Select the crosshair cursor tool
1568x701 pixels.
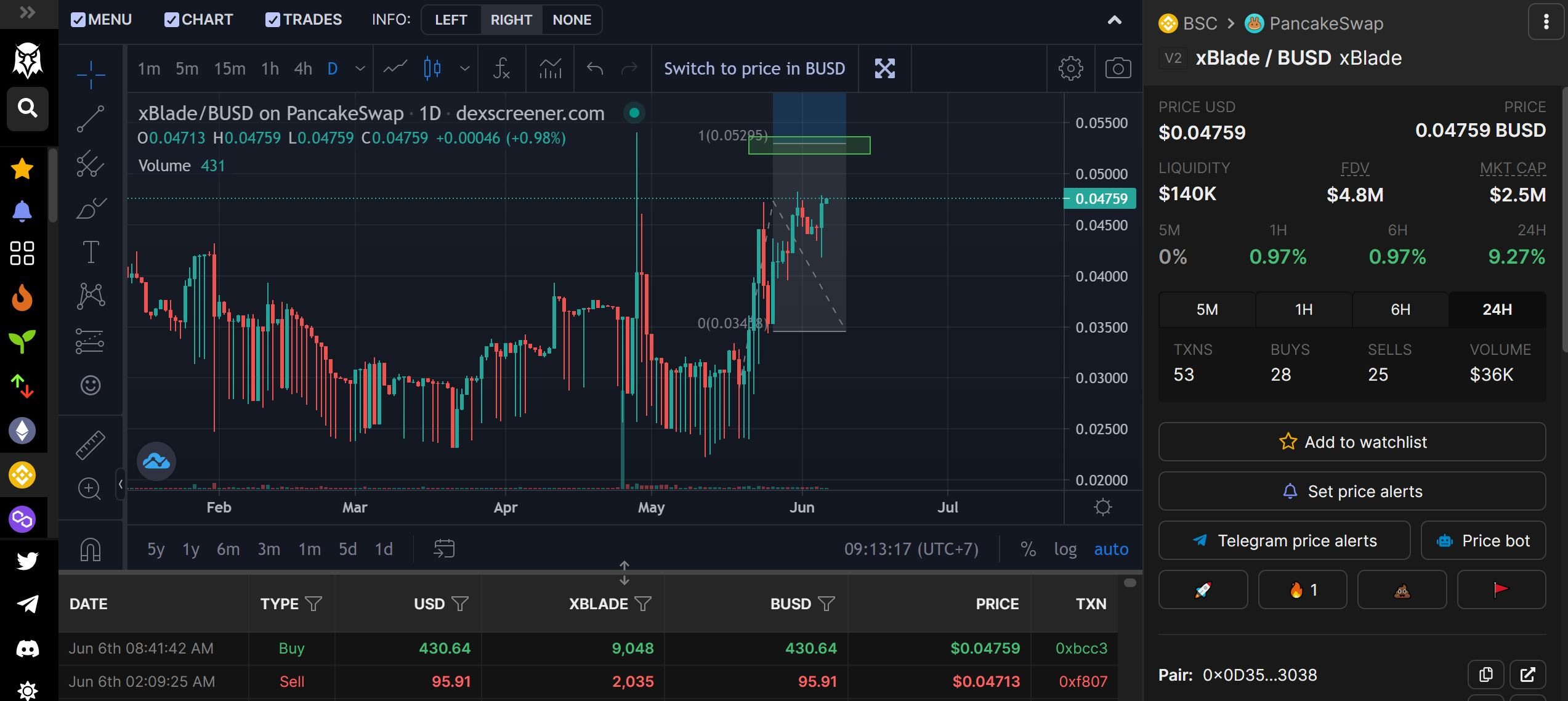click(x=91, y=75)
